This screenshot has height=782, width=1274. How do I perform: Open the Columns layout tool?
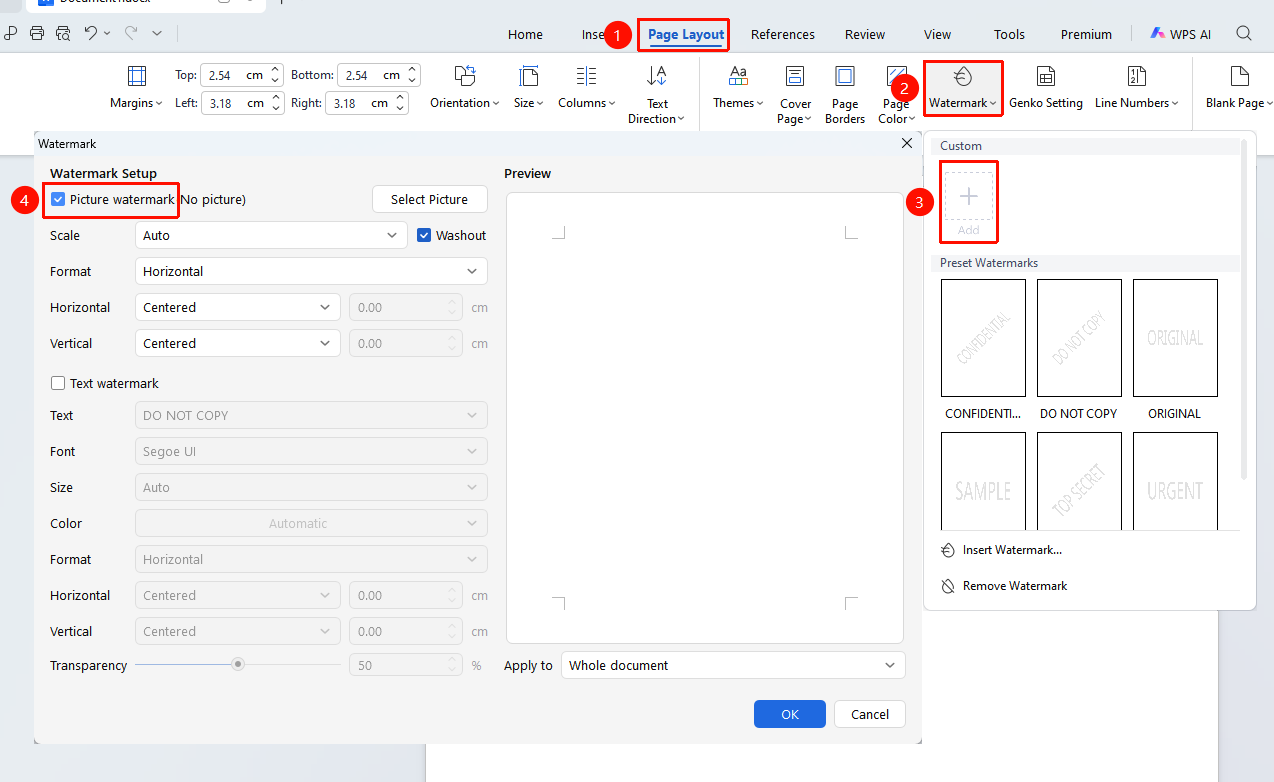pos(586,89)
